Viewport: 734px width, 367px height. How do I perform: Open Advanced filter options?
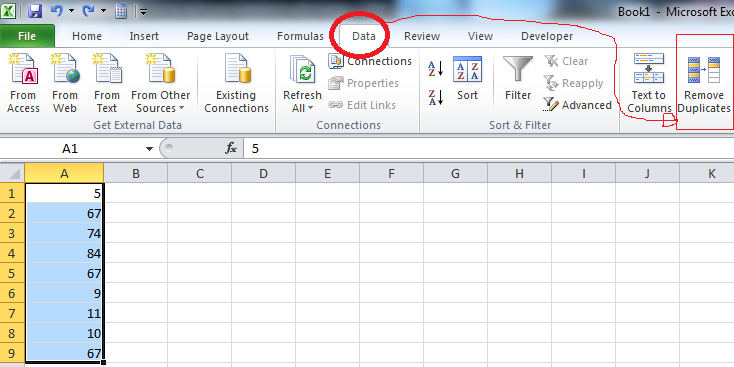click(577, 105)
